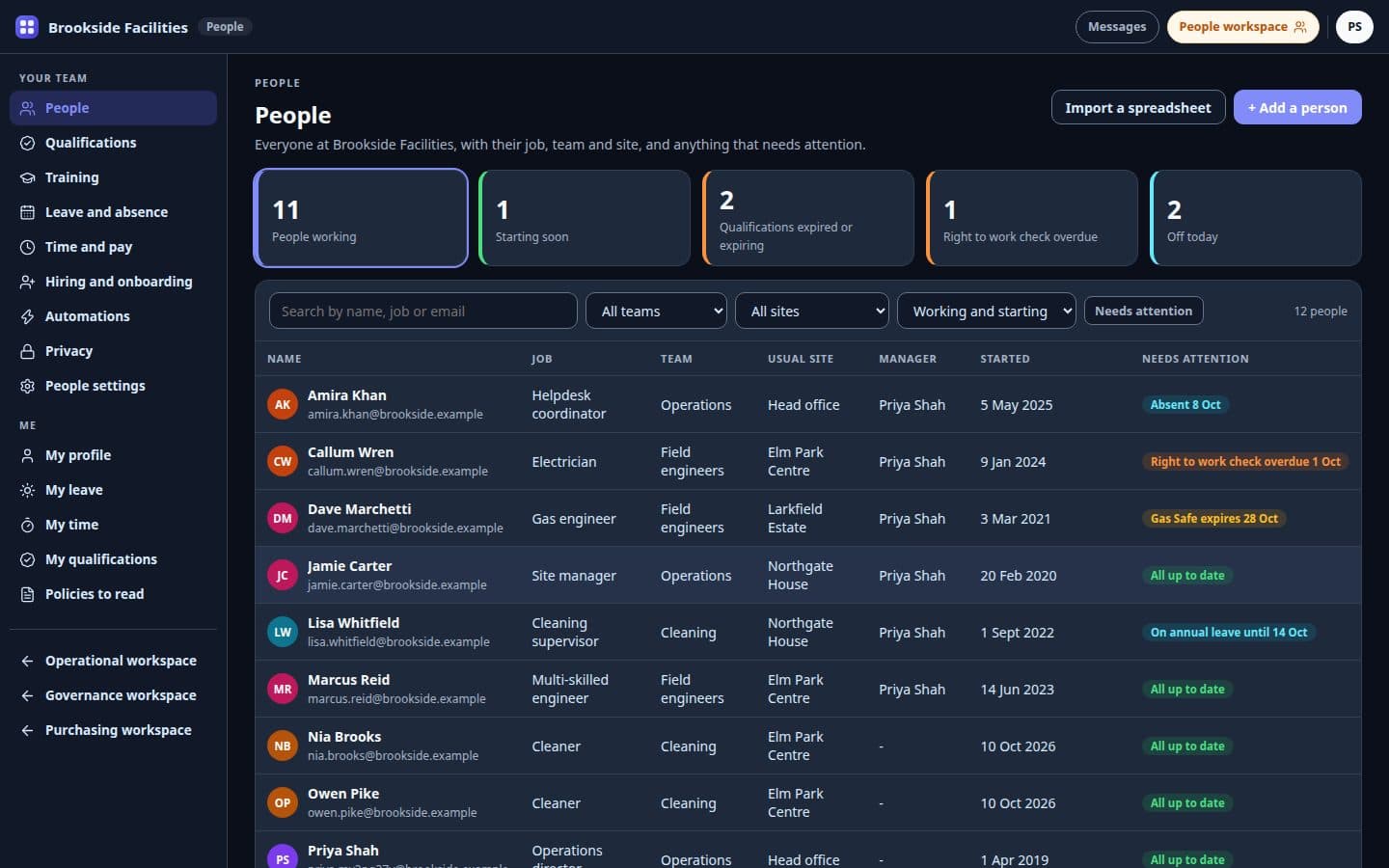Viewport: 1389px width, 868px height.
Task: Click the People icon in sidebar
Action: (x=28, y=108)
